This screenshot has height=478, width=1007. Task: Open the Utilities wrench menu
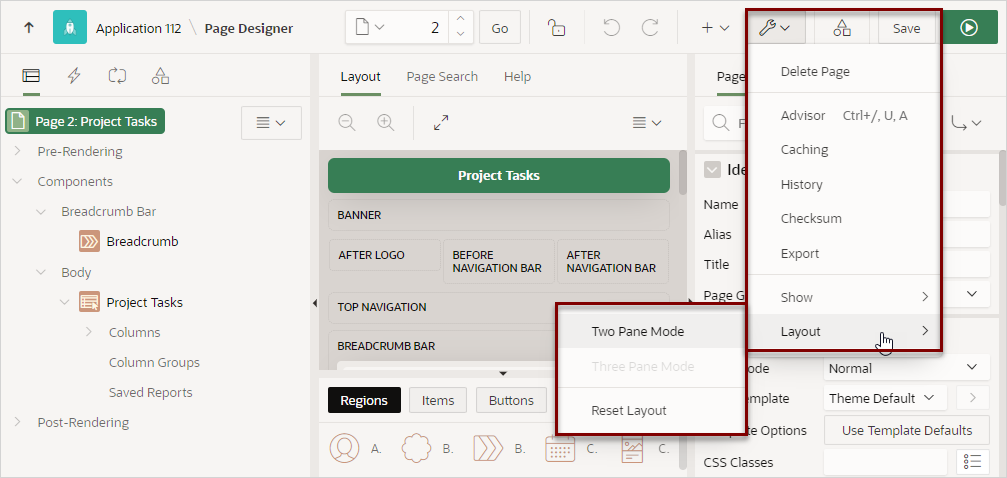[x=774, y=28]
